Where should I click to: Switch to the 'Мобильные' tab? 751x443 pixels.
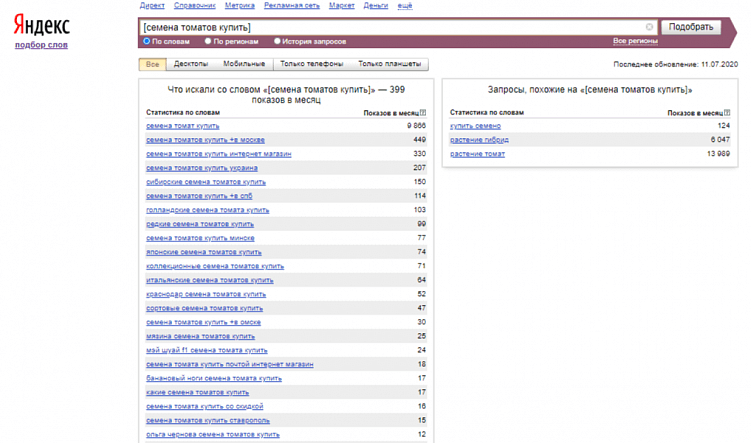pos(244,64)
